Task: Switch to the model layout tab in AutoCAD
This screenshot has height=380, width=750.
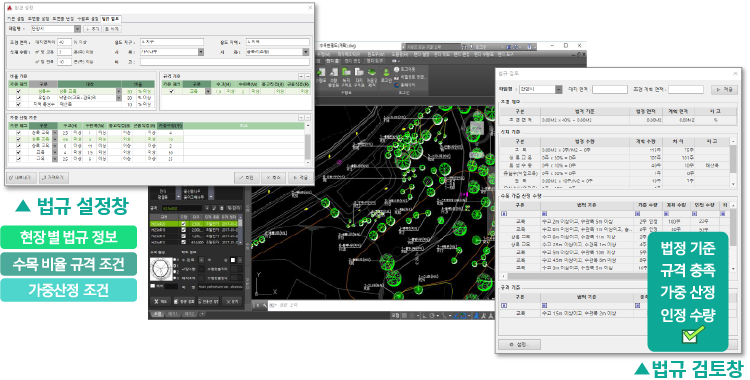Action: (x=158, y=314)
